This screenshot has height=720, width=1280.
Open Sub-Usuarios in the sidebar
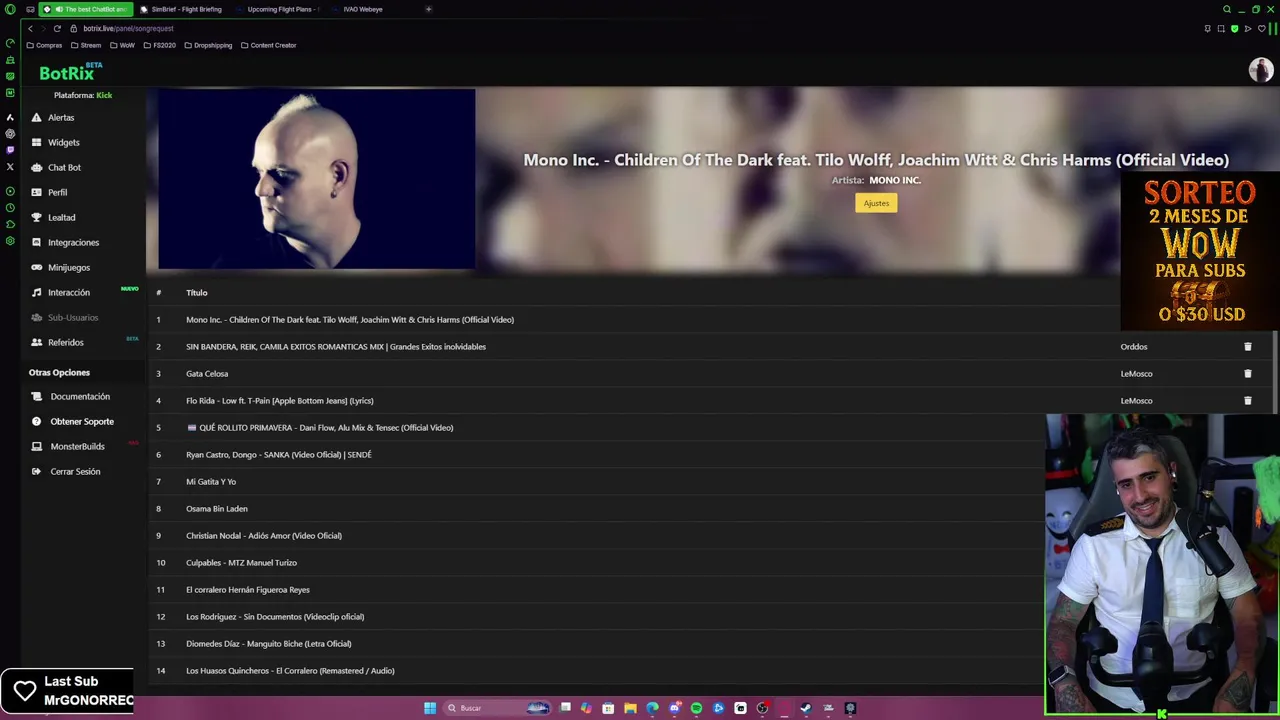[x=73, y=317]
